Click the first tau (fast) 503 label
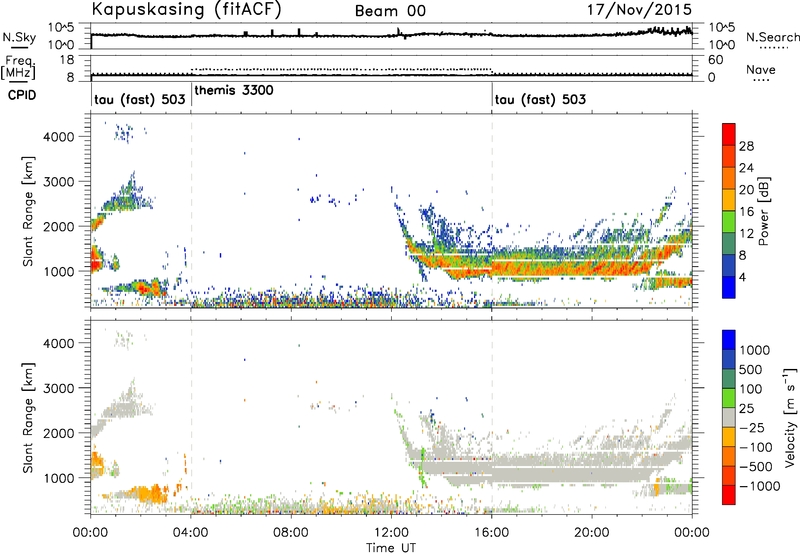Image resolution: width=800 pixels, height=554 pixels. coord(139,99)
